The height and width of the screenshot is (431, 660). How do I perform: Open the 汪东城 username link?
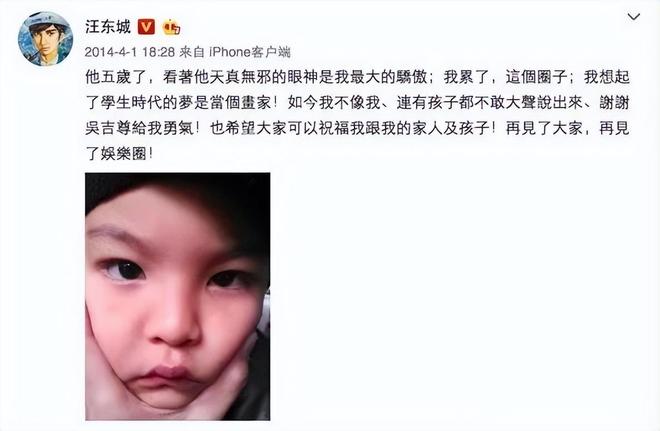[108, 27]
